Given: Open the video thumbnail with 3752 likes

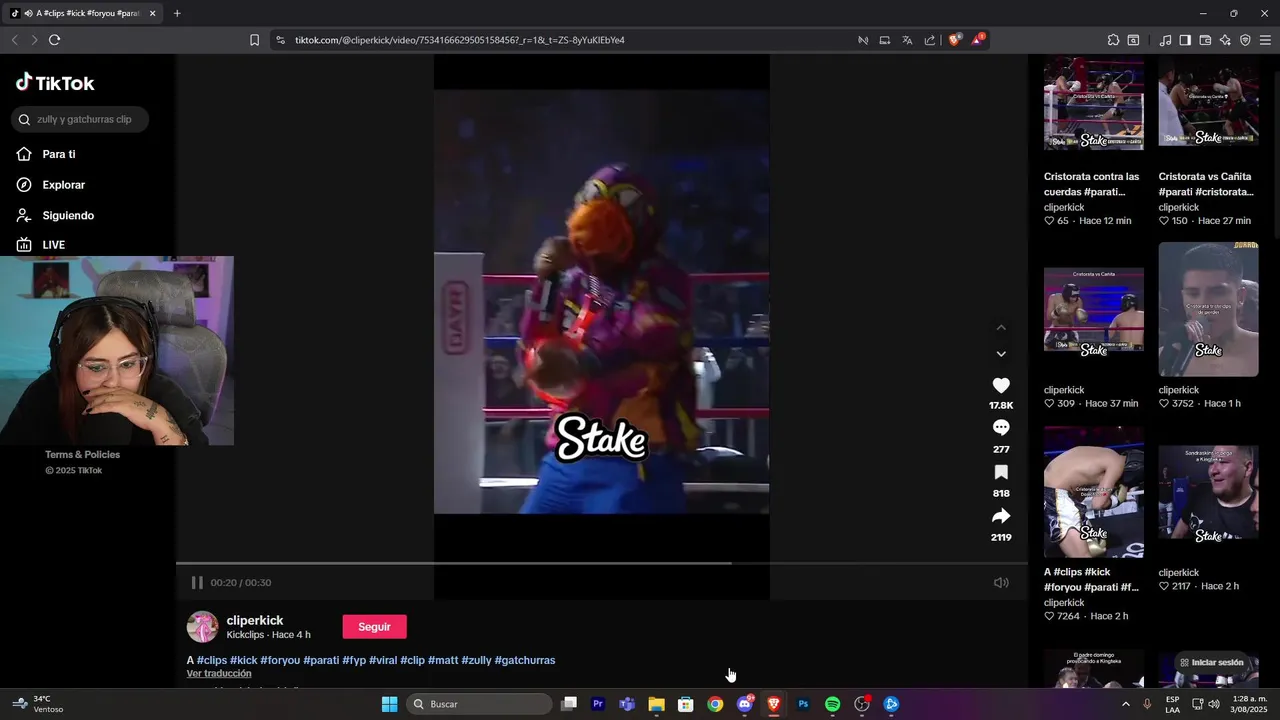Looking at the screenshot, I should click(x=1208, y=309).
